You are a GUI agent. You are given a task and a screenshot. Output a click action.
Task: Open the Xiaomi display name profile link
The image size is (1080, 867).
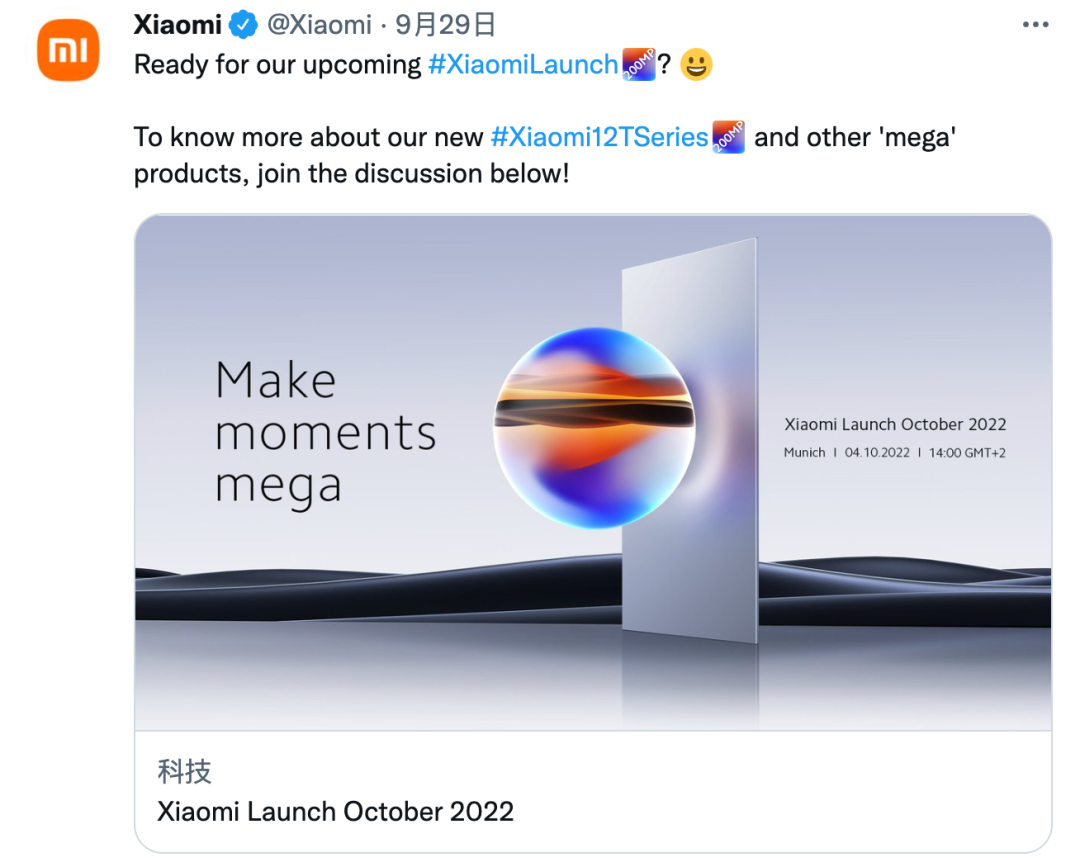click(x=178, y=24)
